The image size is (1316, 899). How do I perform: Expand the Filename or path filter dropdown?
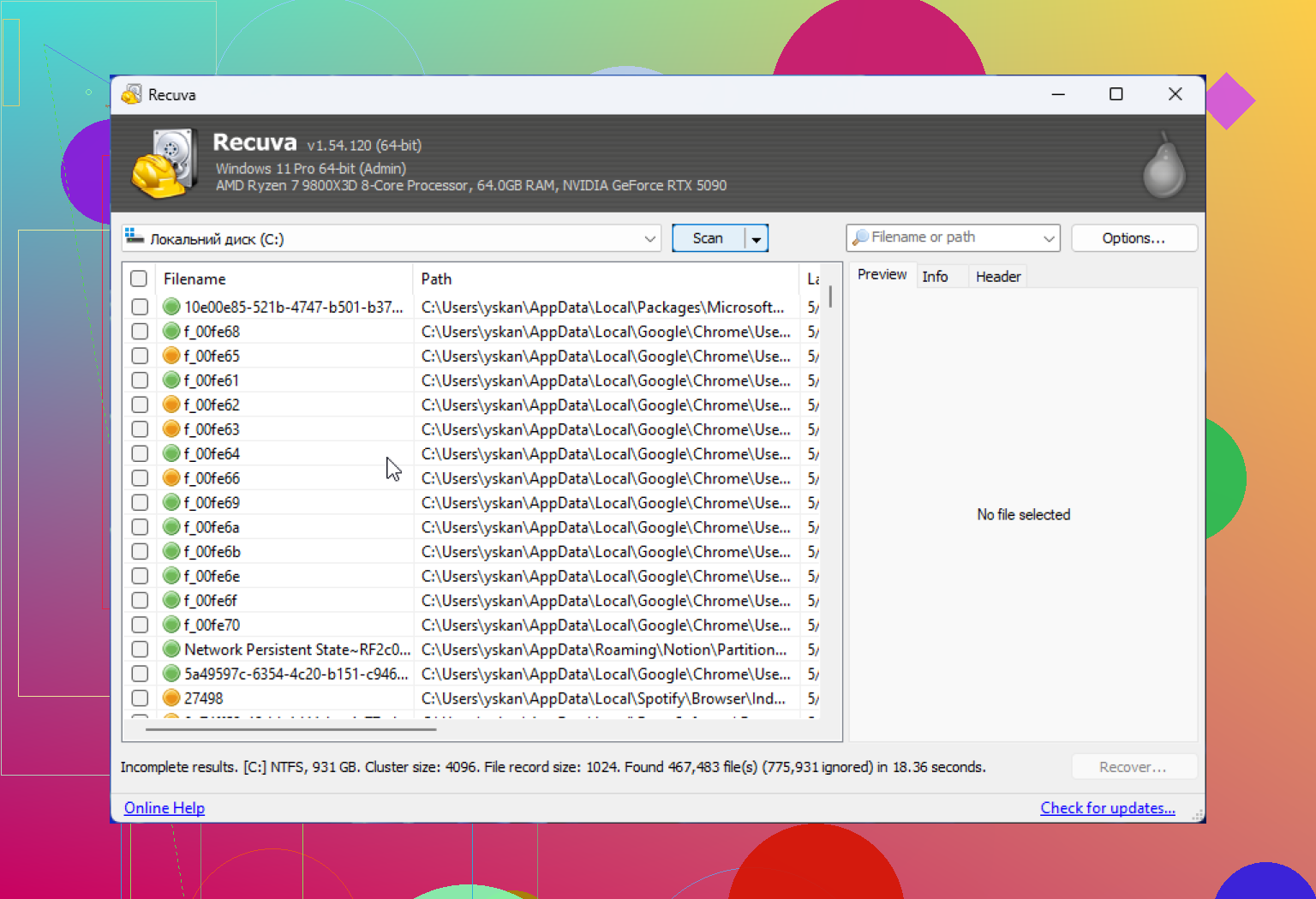1049,238
